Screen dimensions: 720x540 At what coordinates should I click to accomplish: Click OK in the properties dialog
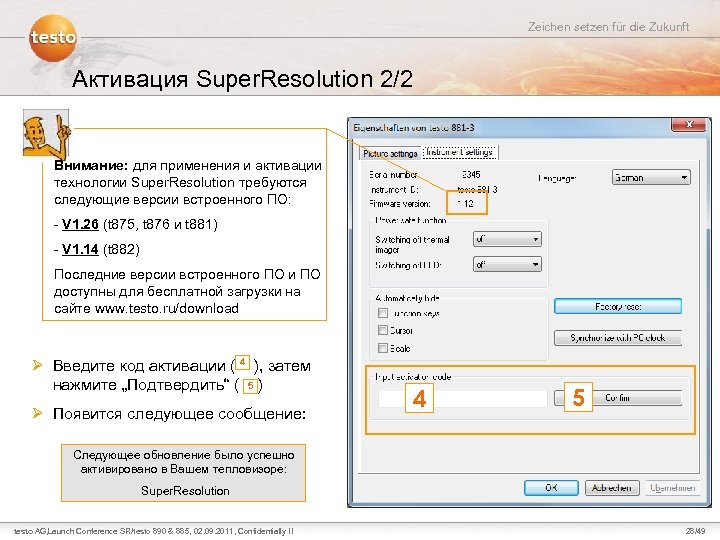pos(551,488)
